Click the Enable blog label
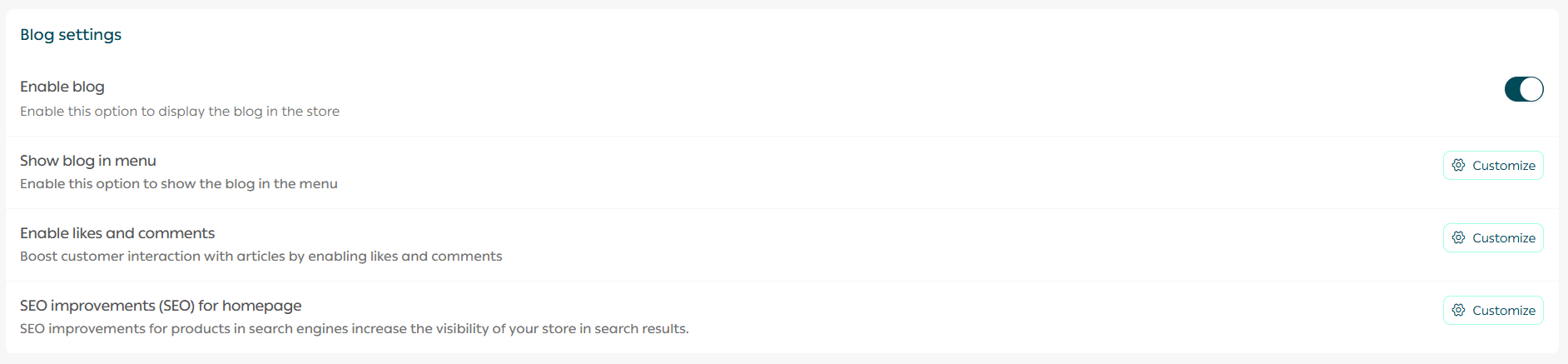Viewport: 1568px width, 364px height. [x=62, y=87]
